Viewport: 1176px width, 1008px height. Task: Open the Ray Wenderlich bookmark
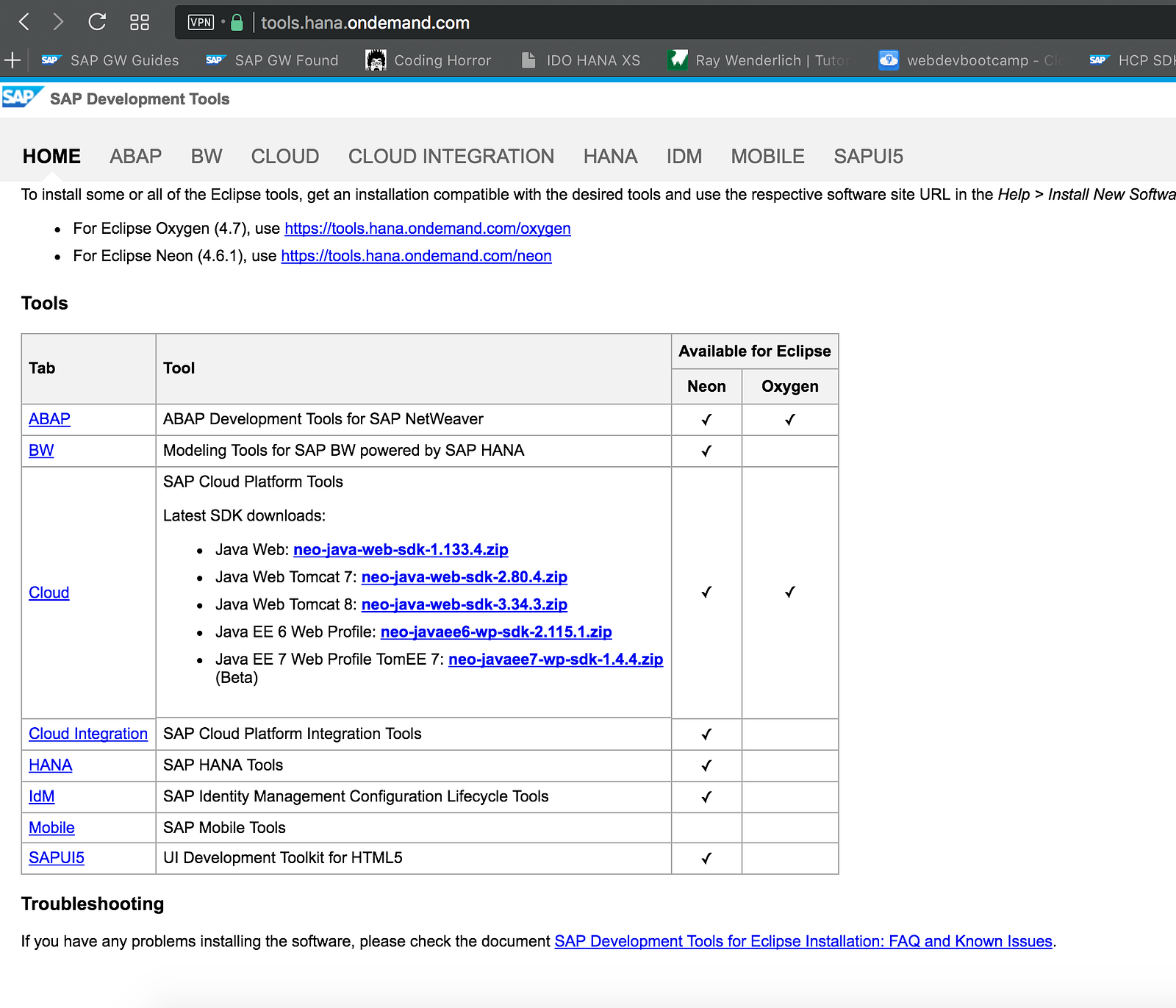click(x=757, y=60)
